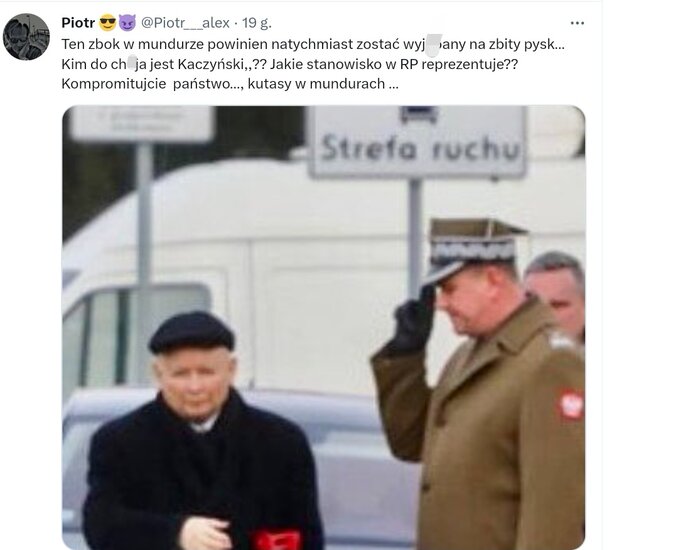Click the saluting officer's cap

pyautogui.click(x=473, y=246)
